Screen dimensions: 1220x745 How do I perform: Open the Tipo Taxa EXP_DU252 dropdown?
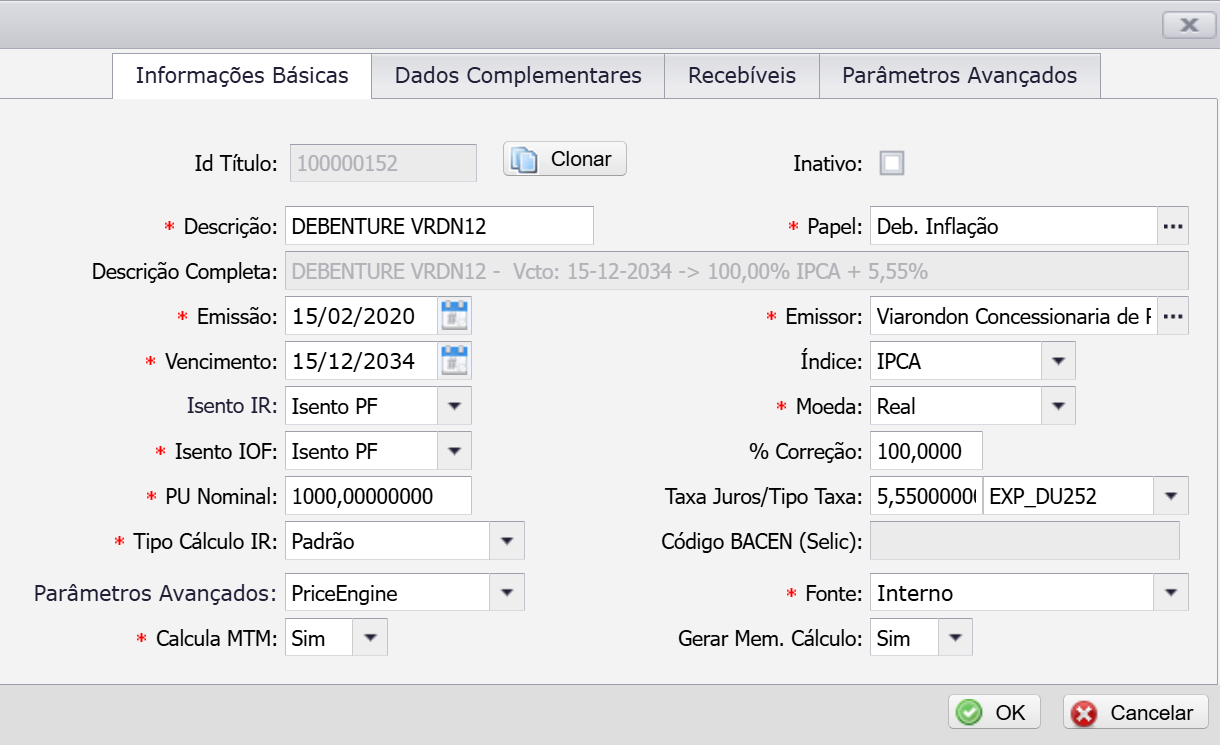(x=1171, y=497)
